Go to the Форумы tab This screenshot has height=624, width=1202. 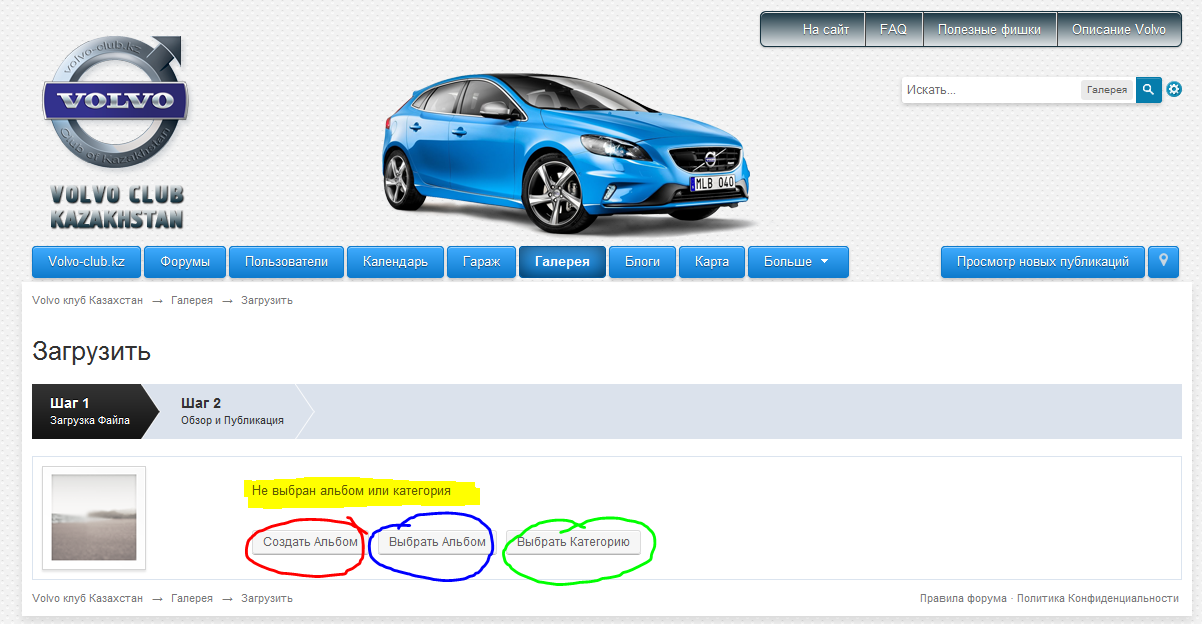185,262
